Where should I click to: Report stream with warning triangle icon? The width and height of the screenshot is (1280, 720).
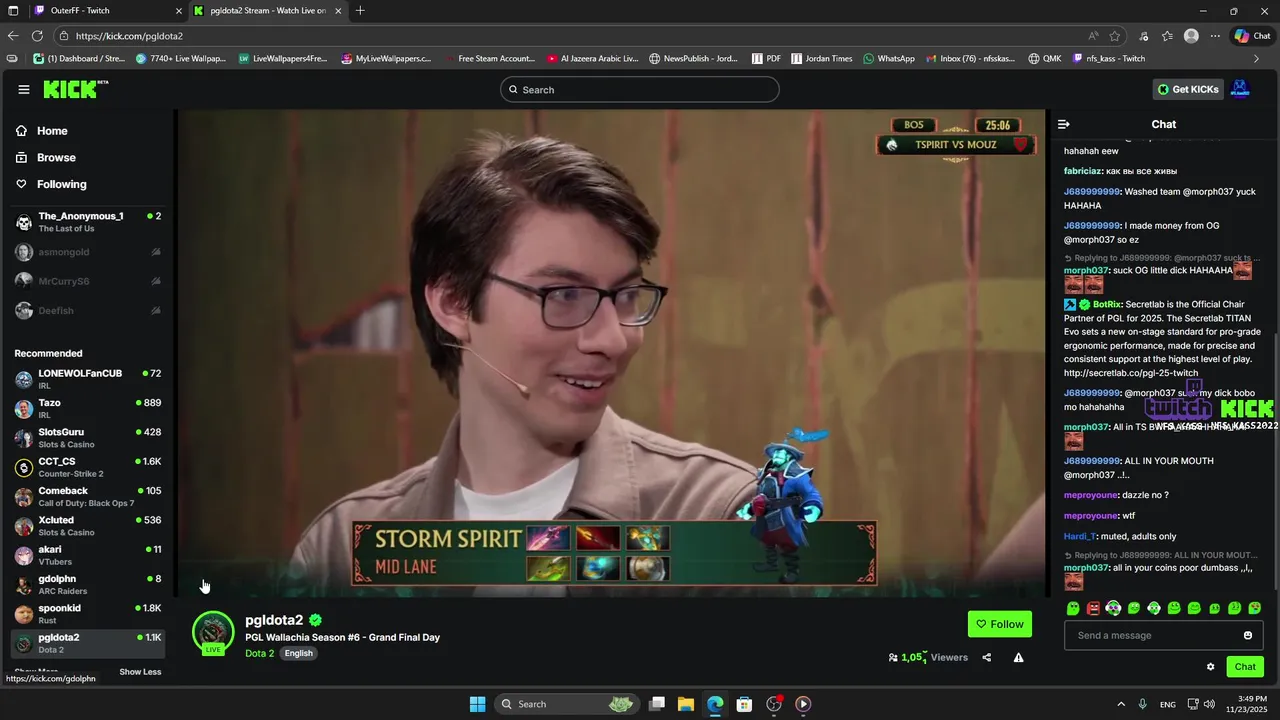1018,657
